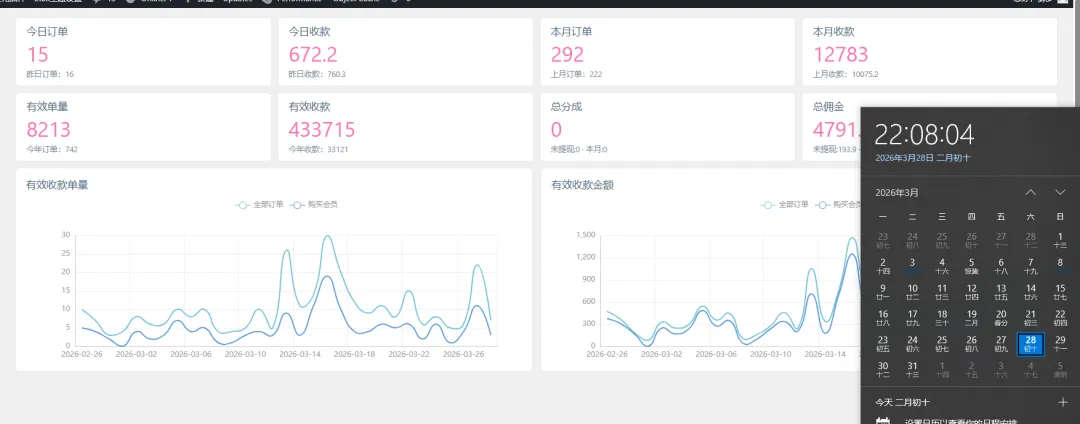Click the text 上月订单：222
The height and width of the screenshot is (424, 1080).
(x=577, y=74)
